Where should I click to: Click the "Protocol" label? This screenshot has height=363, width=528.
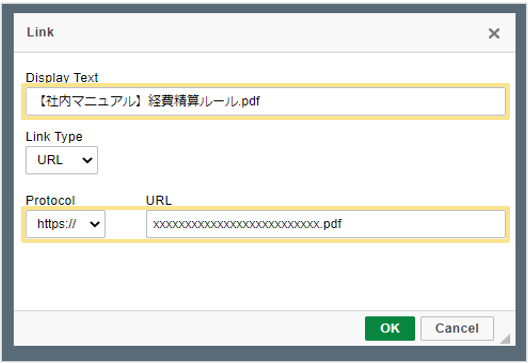[50, 200]
